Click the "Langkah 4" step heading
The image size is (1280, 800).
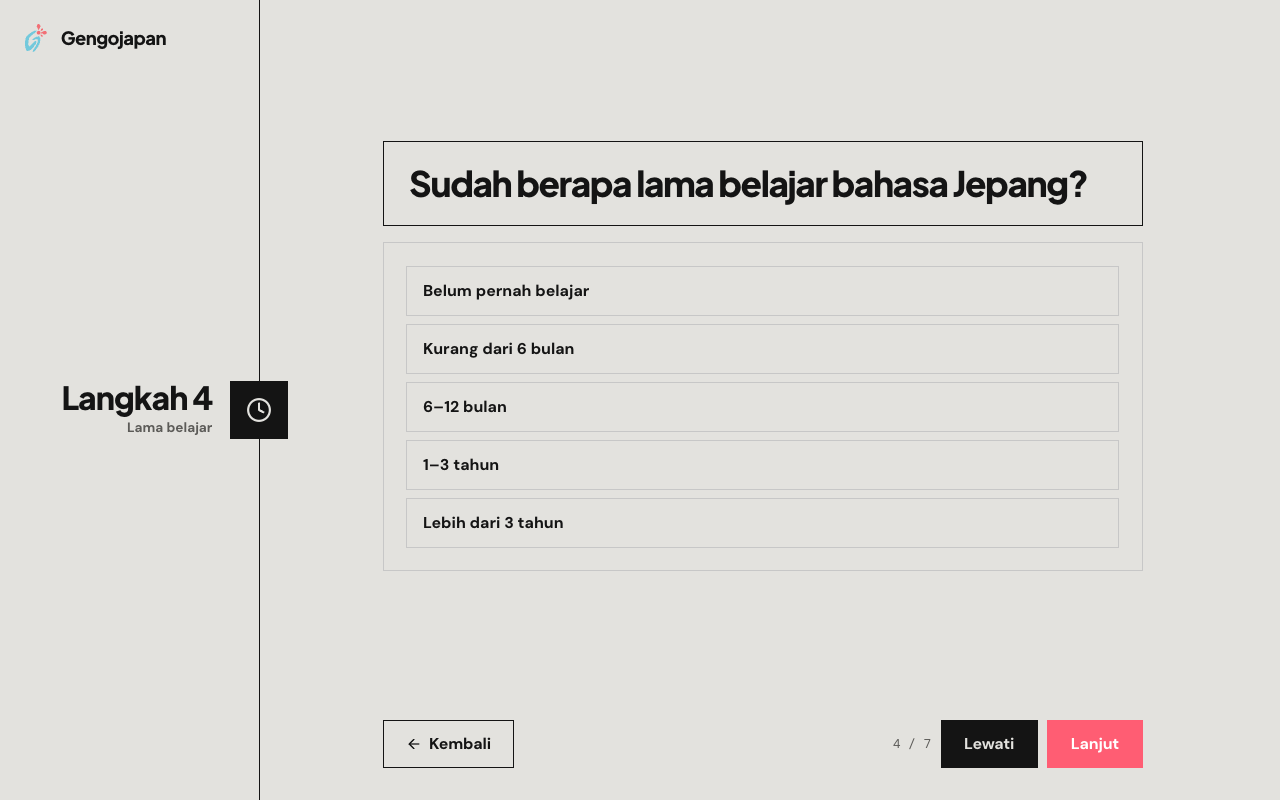[x=137, y=398]
